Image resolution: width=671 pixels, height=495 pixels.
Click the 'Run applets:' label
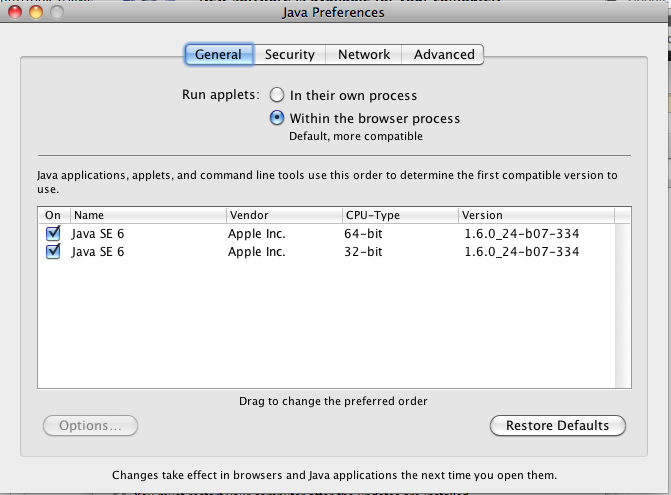pos(221,95)
